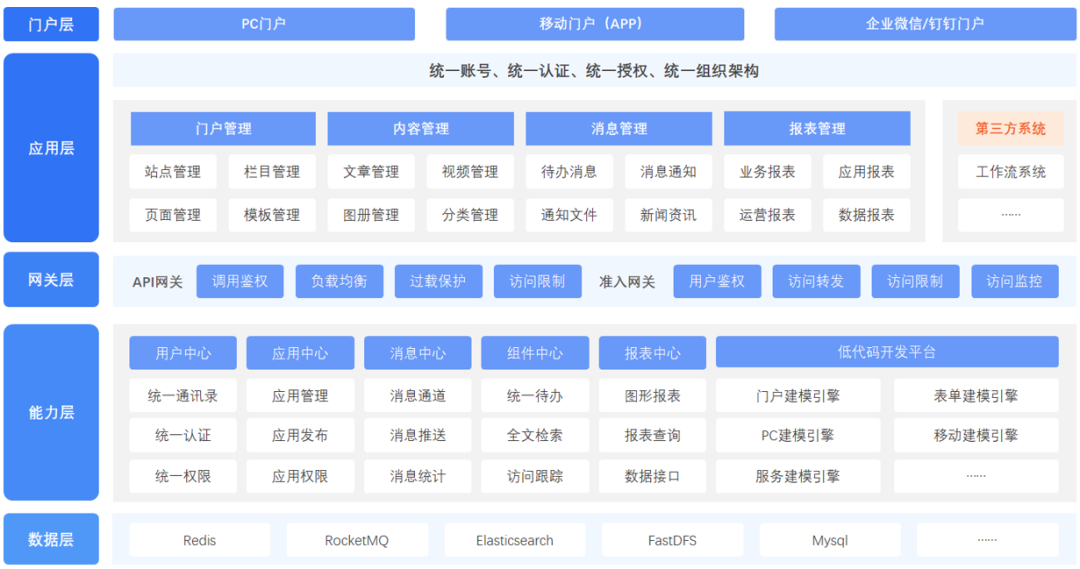
Task: Select the 新闻资讯 box
Action: pos(668,215)
